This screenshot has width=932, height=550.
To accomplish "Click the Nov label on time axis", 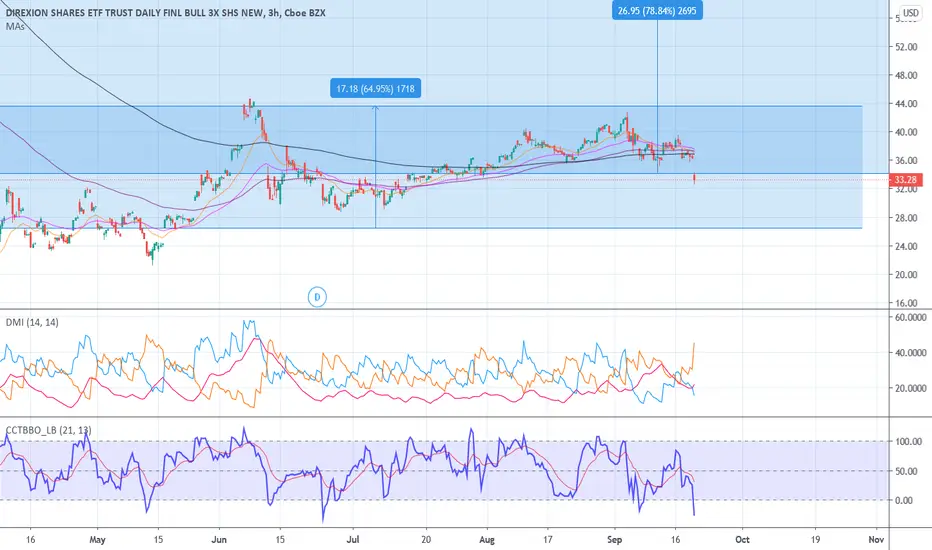I will coord(876,540).
